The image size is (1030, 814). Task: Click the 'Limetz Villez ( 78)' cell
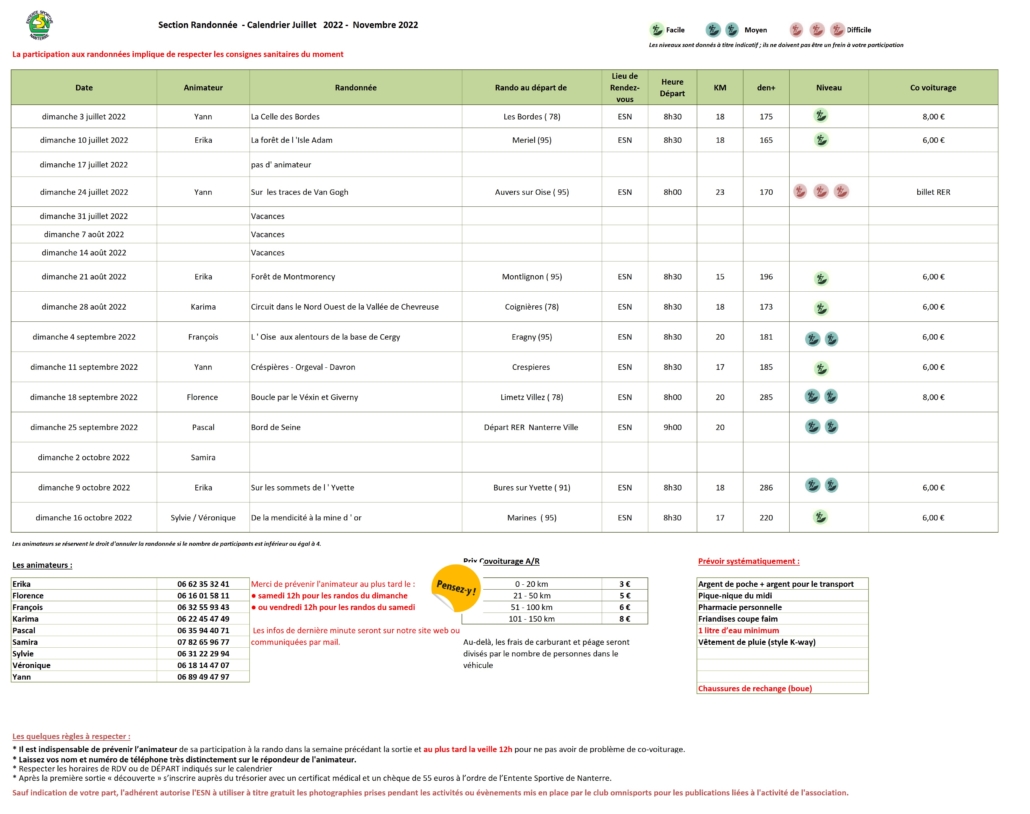pyautogui.click(x=531, y=397)
